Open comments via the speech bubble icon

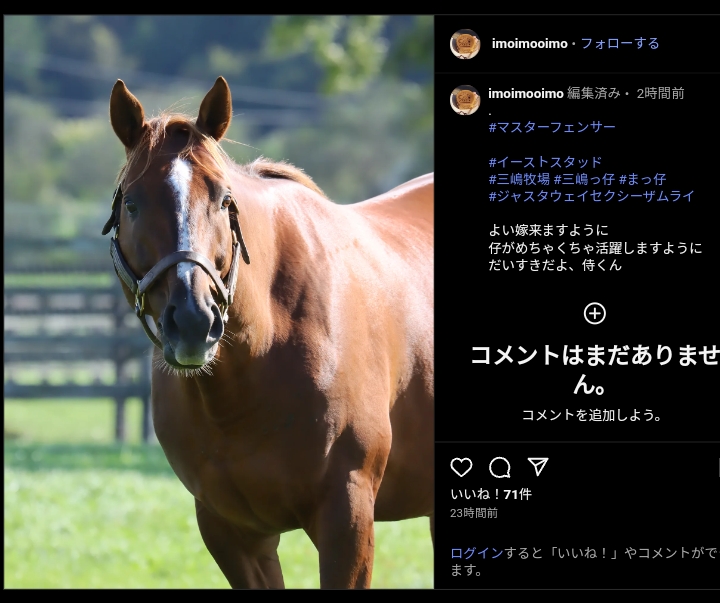[x=500, y=468]
